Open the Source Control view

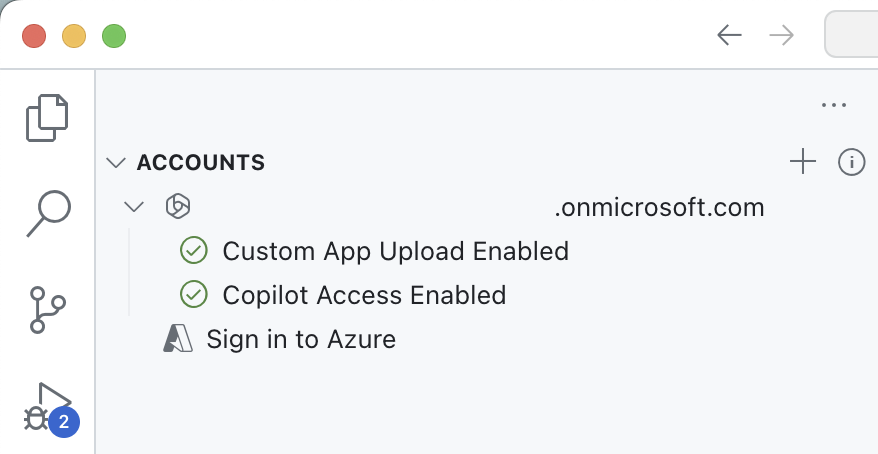[x=47, y=310]
